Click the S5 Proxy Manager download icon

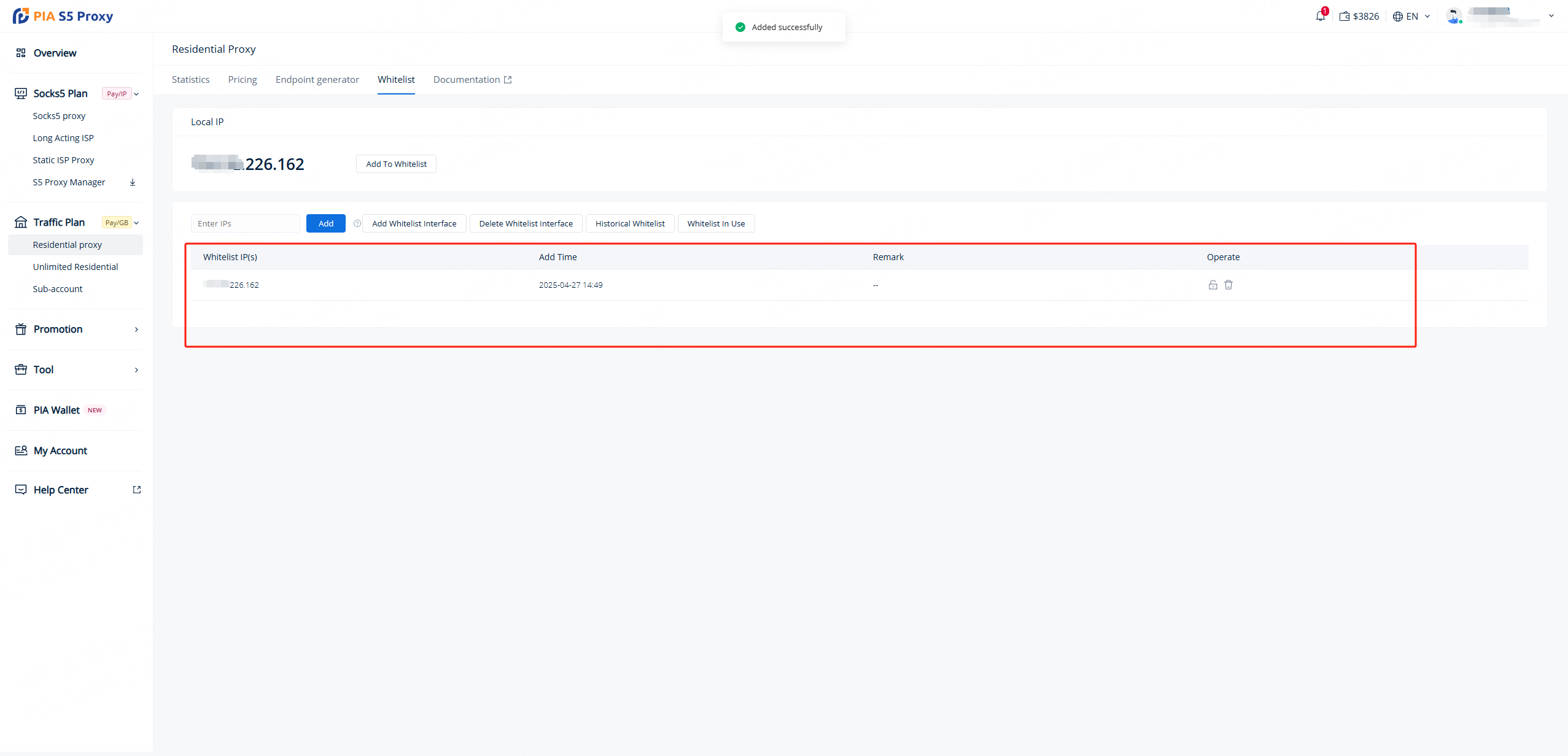tap(133, 182)
